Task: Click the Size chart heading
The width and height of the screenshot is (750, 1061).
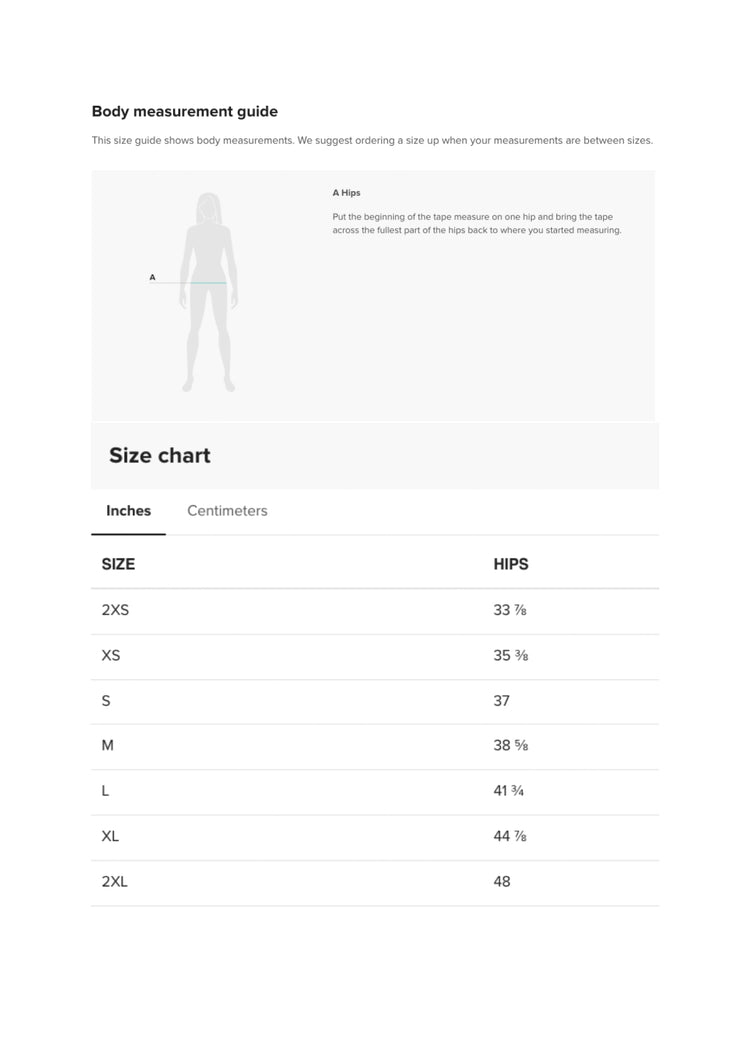Action: (x=160, y=455)
